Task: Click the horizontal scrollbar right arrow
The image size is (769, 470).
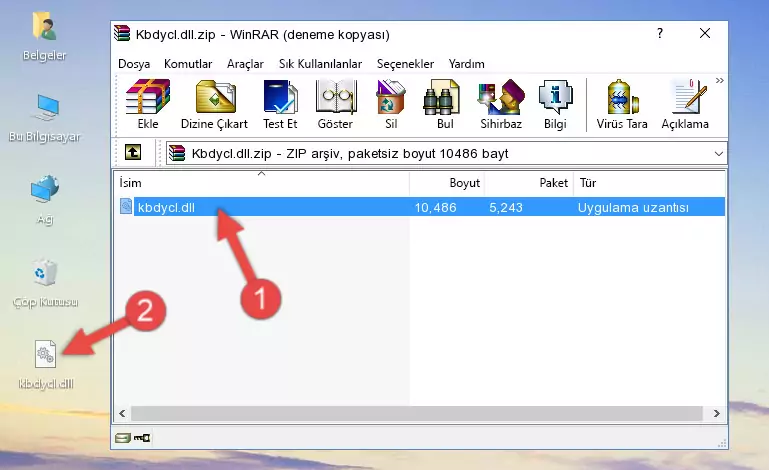Action: point(717,414)
